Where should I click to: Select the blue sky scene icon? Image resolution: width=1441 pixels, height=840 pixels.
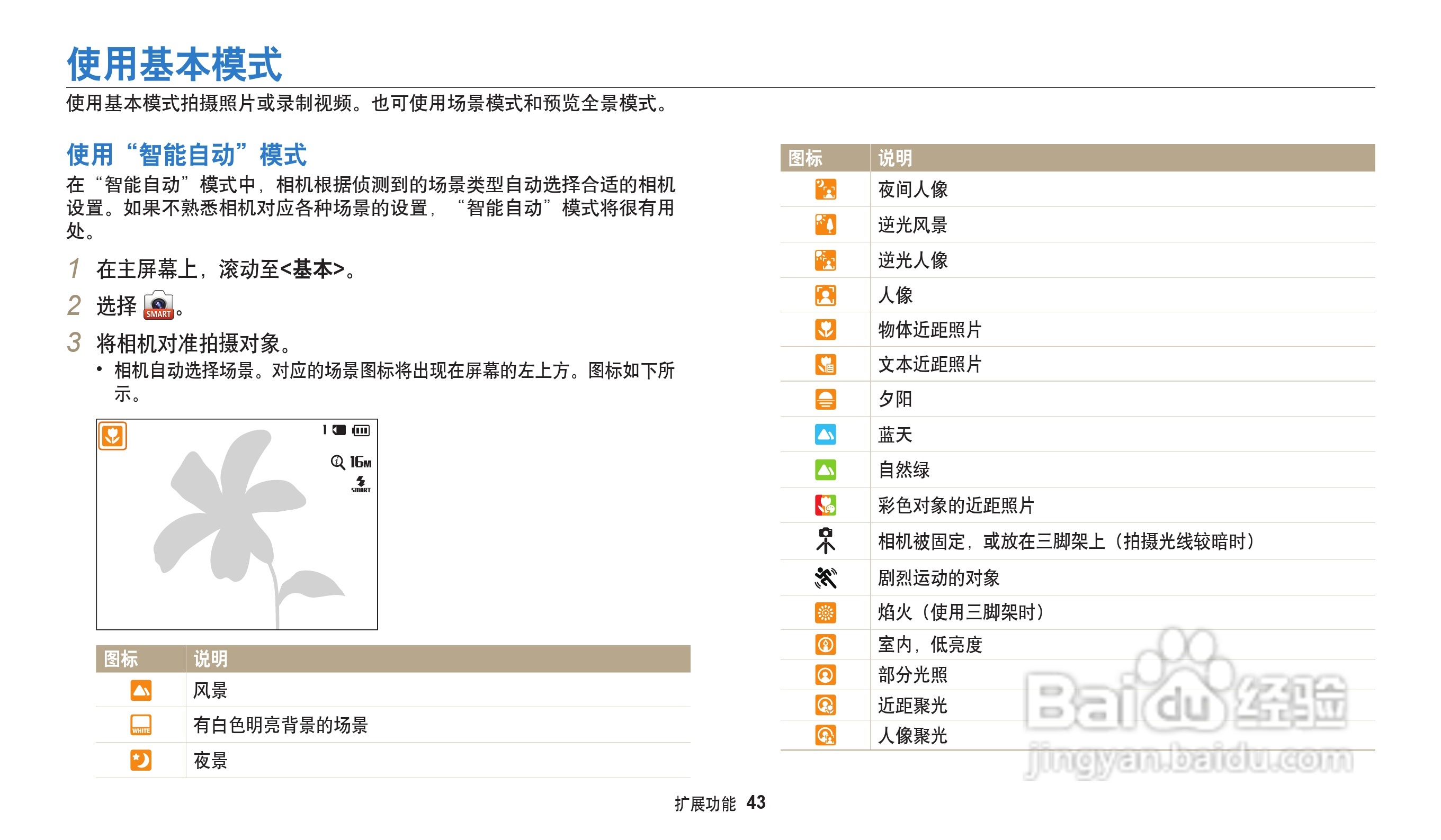pyautogui.click(x=827, y=434)
